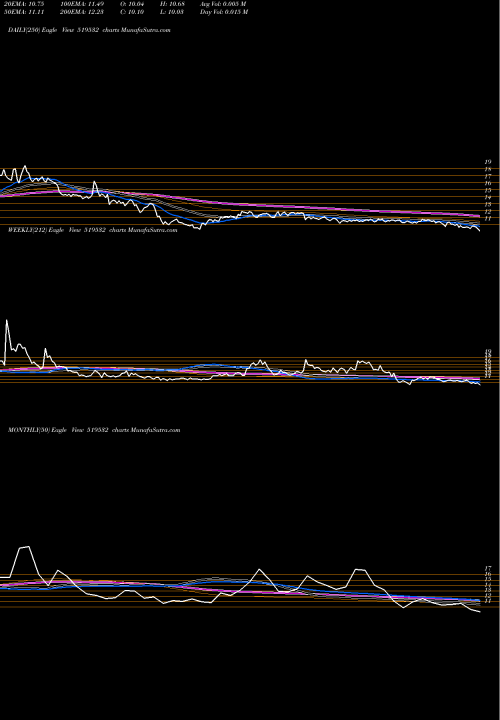Image resolution: width=500 pixels, height=720 pixels.
Task: Click the Avg Vol readout
Action: (223, 4)
